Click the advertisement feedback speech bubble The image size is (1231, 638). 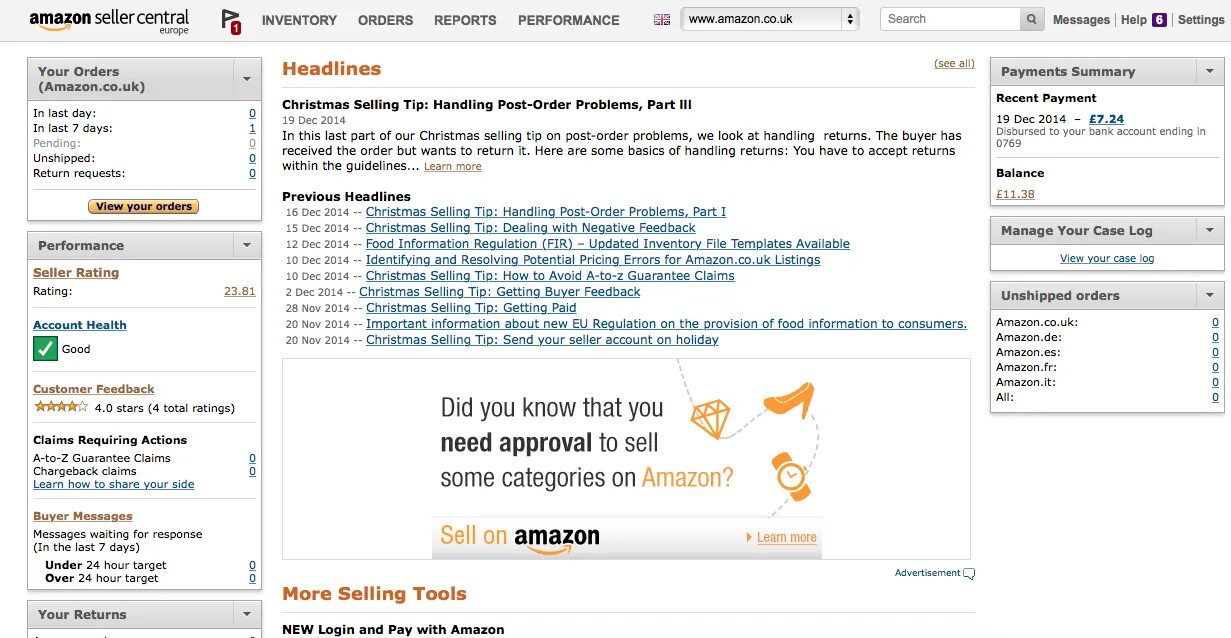point(968,573)
